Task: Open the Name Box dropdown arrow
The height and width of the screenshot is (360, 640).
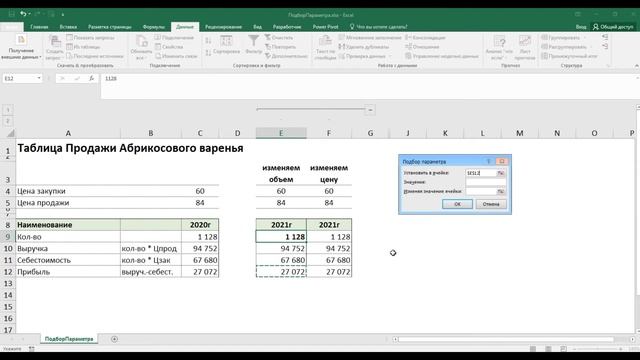Action: [x=39, y=78]
